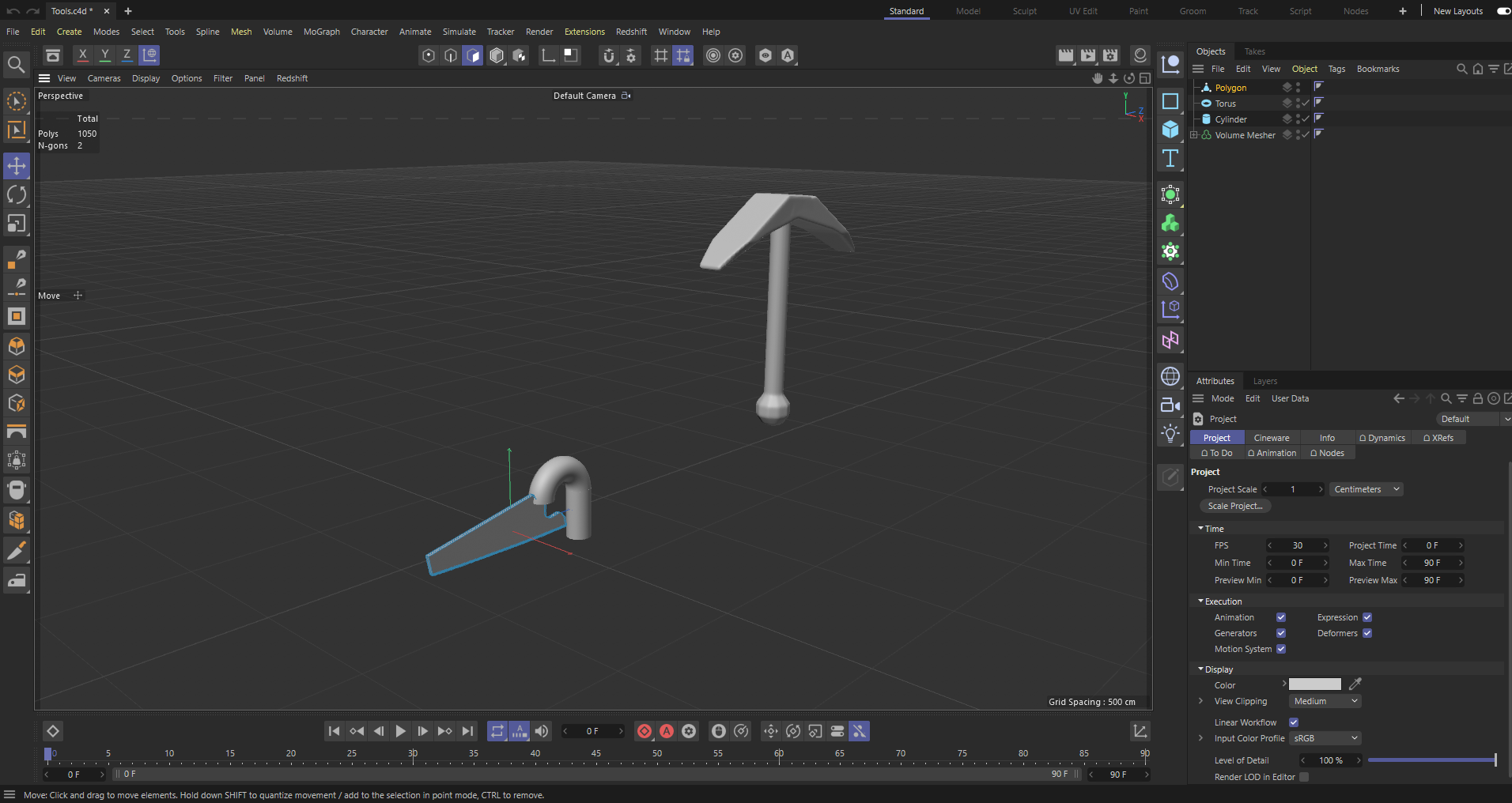The height and width of the screenshot is (803, 1512).
Task: Toggle the Expression checkbox
Action: pyautogui.click(x=1367, y=617)
